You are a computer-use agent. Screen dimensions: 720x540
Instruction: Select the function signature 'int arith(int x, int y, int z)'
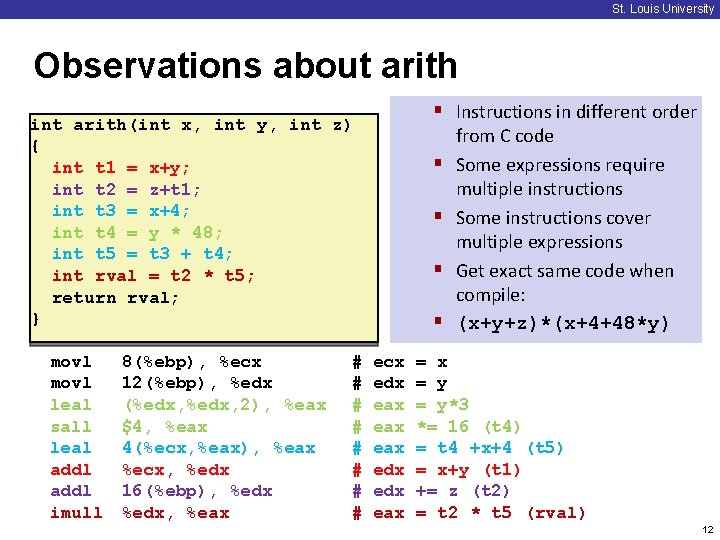(191, 125)
